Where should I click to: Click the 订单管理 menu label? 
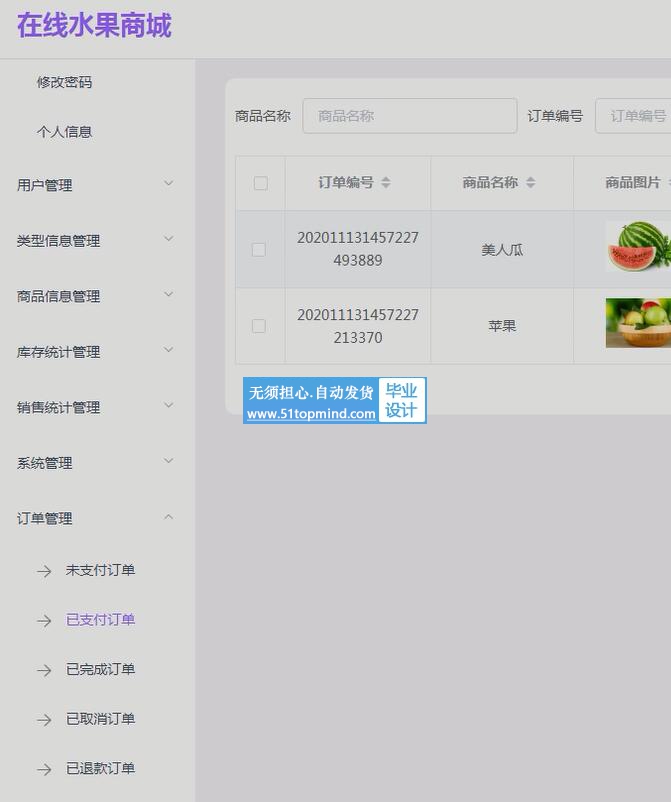[44, 518]
